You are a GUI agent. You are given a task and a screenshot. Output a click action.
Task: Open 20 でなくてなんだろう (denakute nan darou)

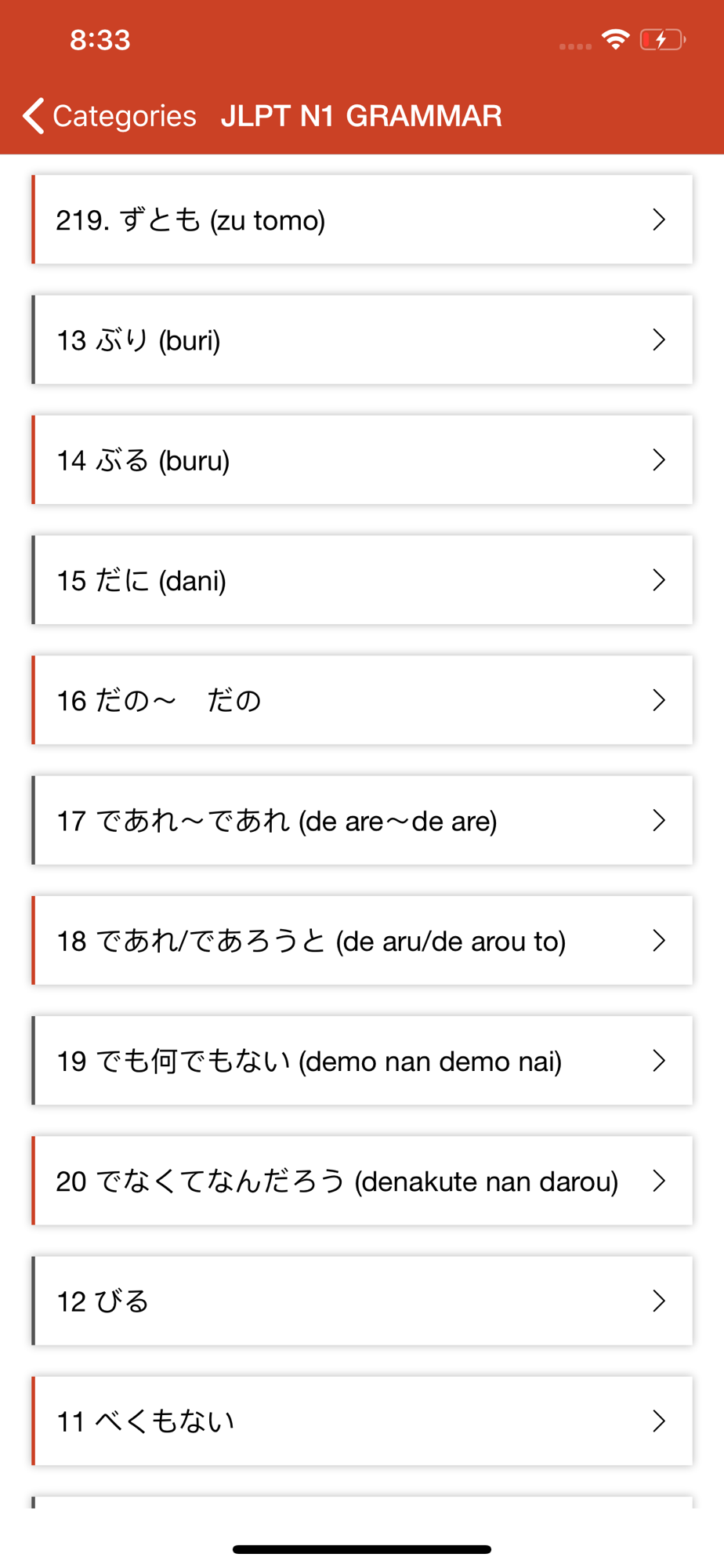pyautogui.click(x=362, y=1181)
